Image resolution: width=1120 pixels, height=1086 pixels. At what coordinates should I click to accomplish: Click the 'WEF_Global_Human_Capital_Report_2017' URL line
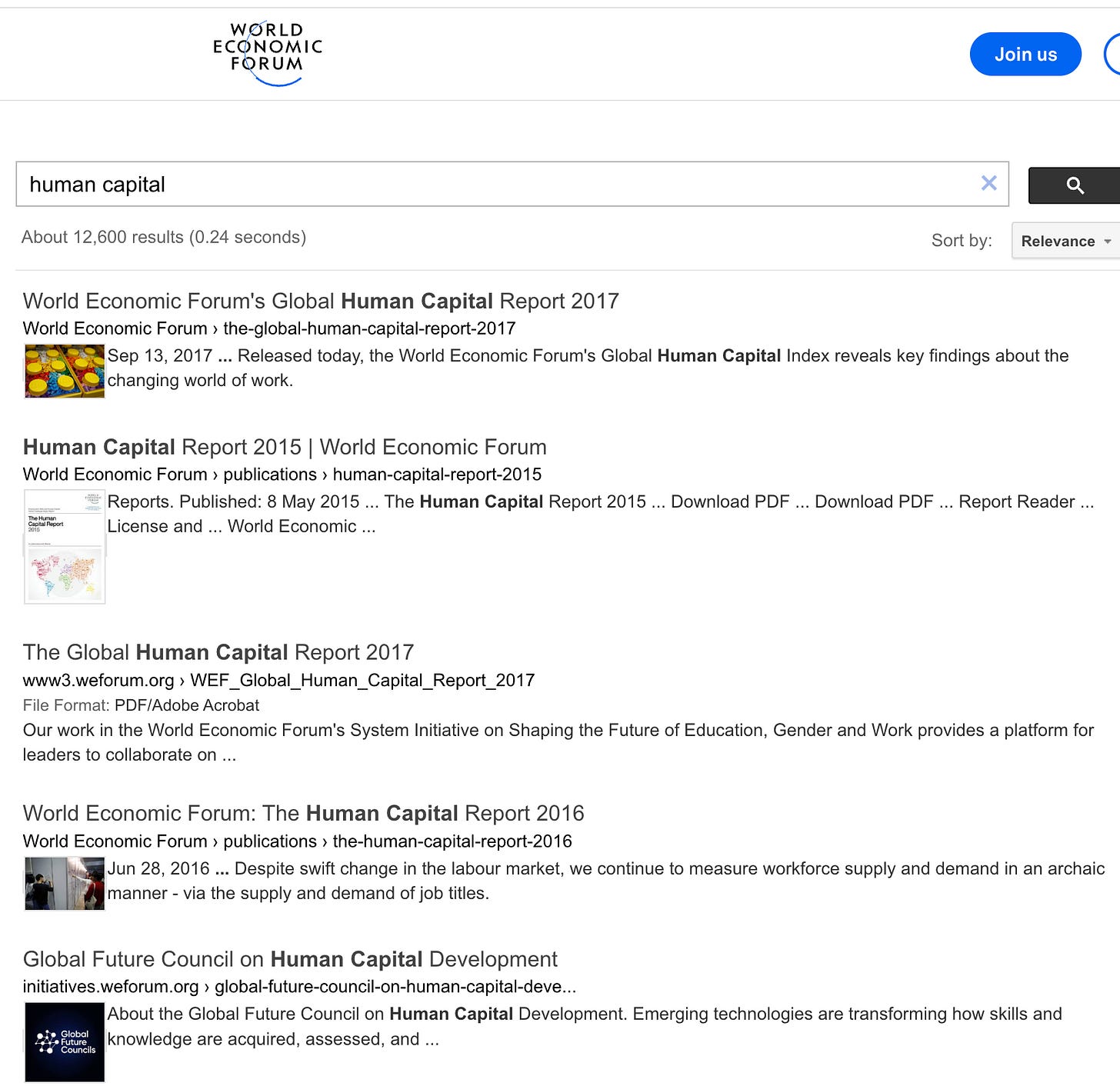coord(278,680)
